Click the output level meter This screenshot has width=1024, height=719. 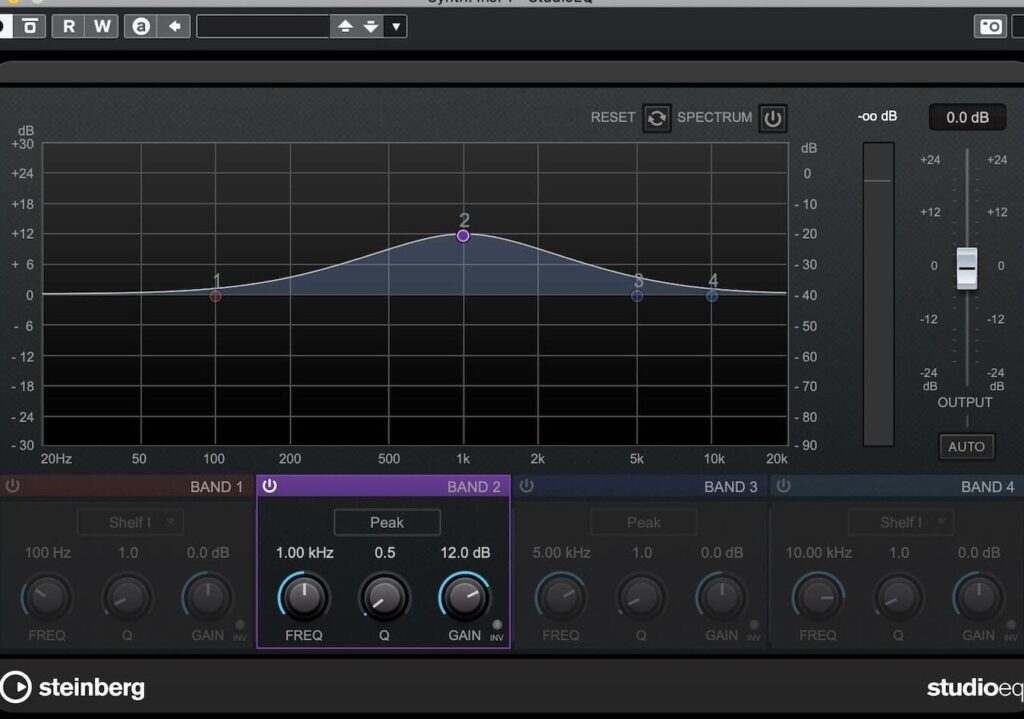[878, 294]
